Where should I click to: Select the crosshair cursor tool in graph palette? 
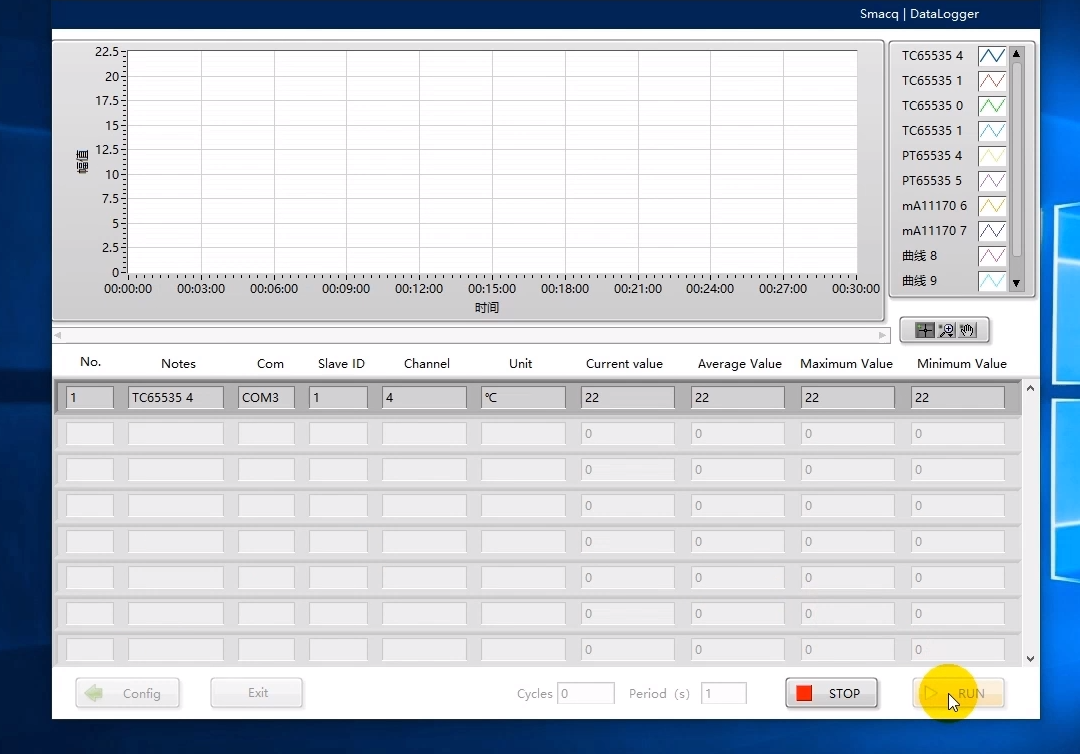point(924,331)
